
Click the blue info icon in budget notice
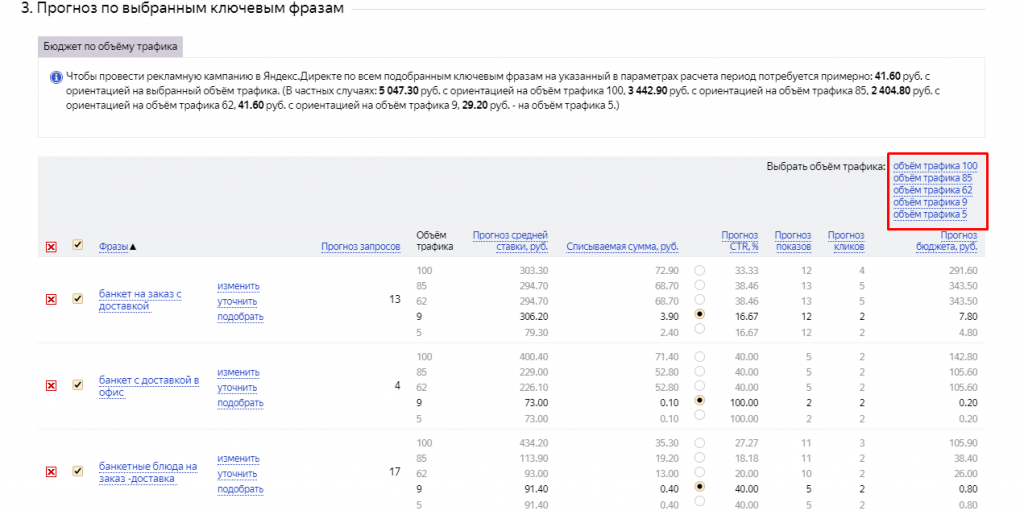pyautogui.click(x=56, y=77)
